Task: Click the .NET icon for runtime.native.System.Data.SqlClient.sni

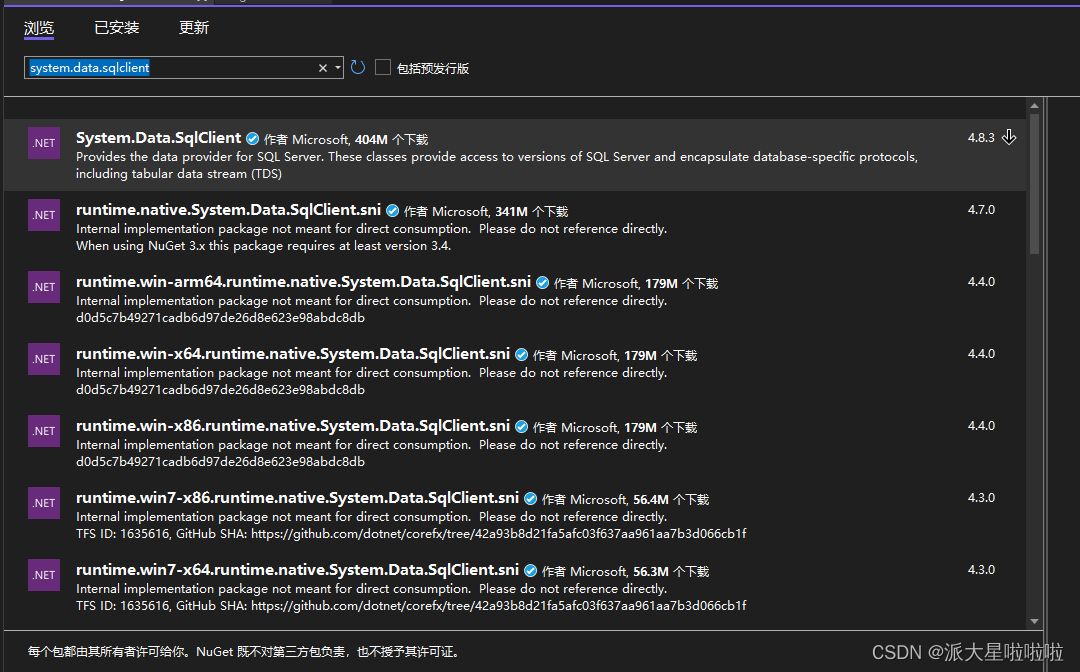Action: (x=43, y=214)
